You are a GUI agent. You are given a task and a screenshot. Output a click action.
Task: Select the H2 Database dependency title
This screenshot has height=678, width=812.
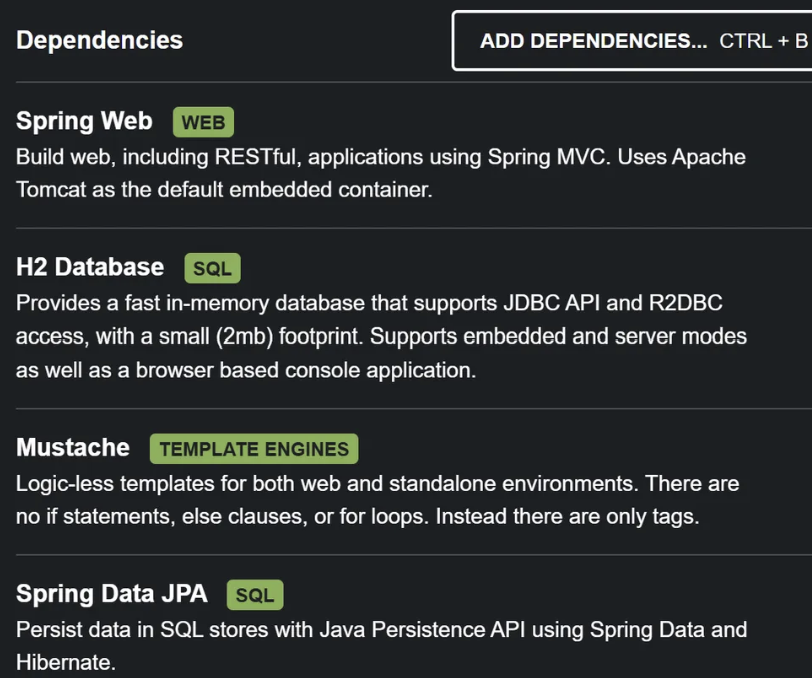click(90, 267)
